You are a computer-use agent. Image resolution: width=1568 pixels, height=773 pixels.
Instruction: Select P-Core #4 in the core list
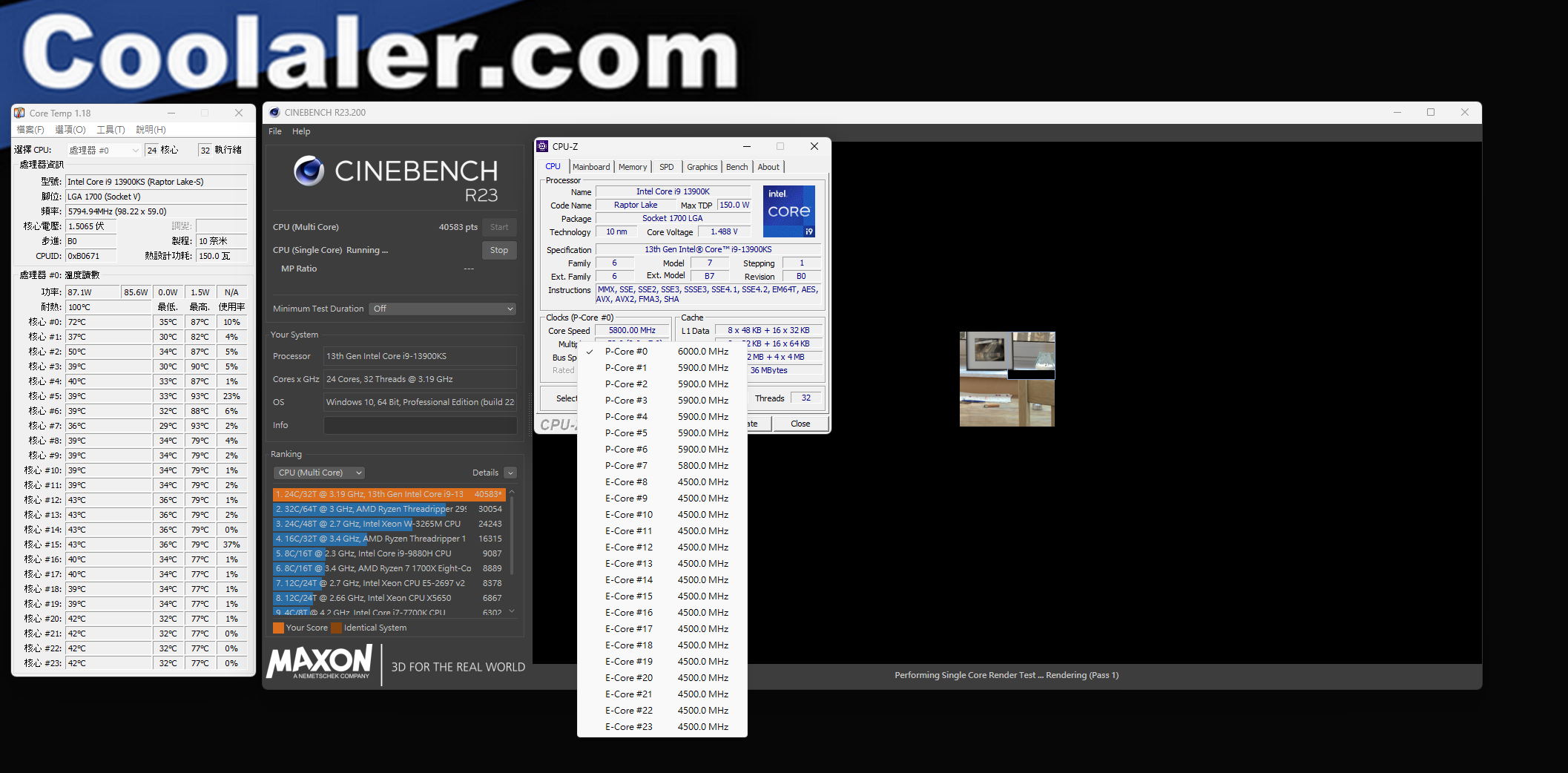pos(662,416)
